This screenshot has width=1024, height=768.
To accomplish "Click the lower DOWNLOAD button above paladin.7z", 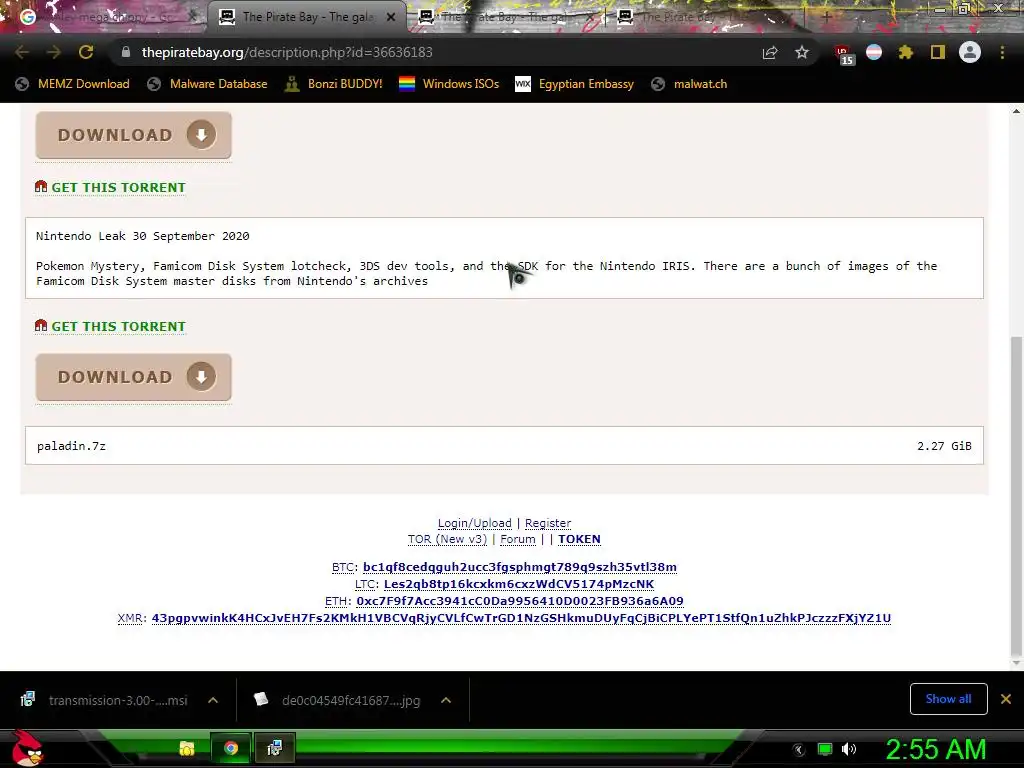I will click(x=133, y=377).
